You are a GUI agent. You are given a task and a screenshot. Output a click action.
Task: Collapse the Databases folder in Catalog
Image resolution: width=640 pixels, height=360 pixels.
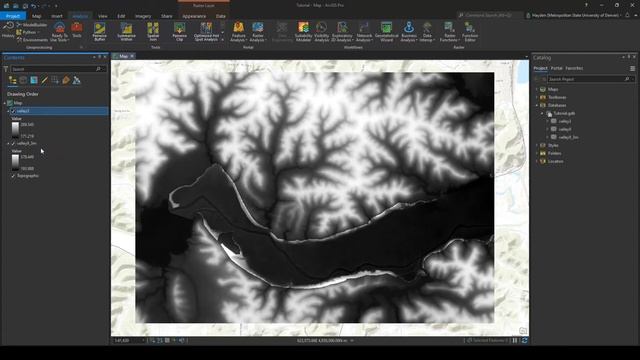tap(537, 105)
